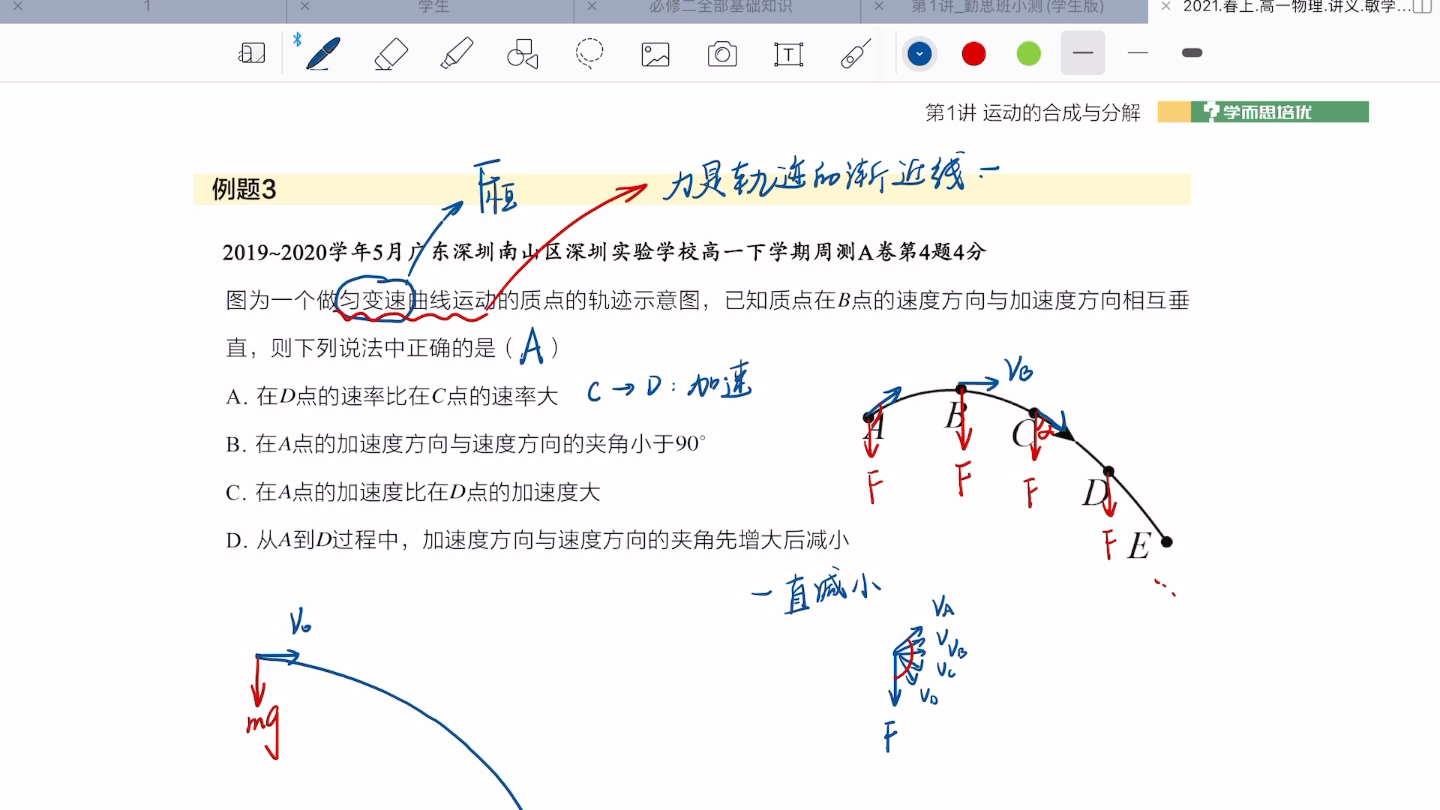Image resolution: width=1440 pixels, height=810 pixels.
Task: Select the thin stroke thickness
Action: point(1138,53)
